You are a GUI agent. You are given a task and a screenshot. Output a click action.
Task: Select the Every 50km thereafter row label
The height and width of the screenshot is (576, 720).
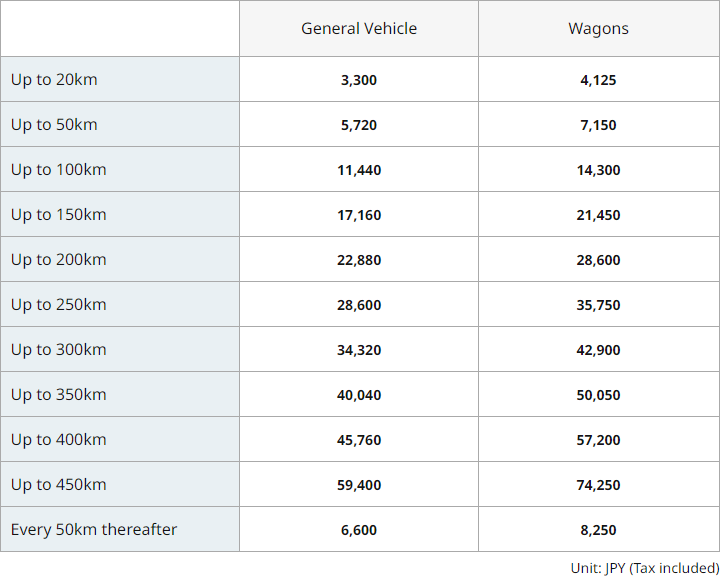tap(94, 530)
